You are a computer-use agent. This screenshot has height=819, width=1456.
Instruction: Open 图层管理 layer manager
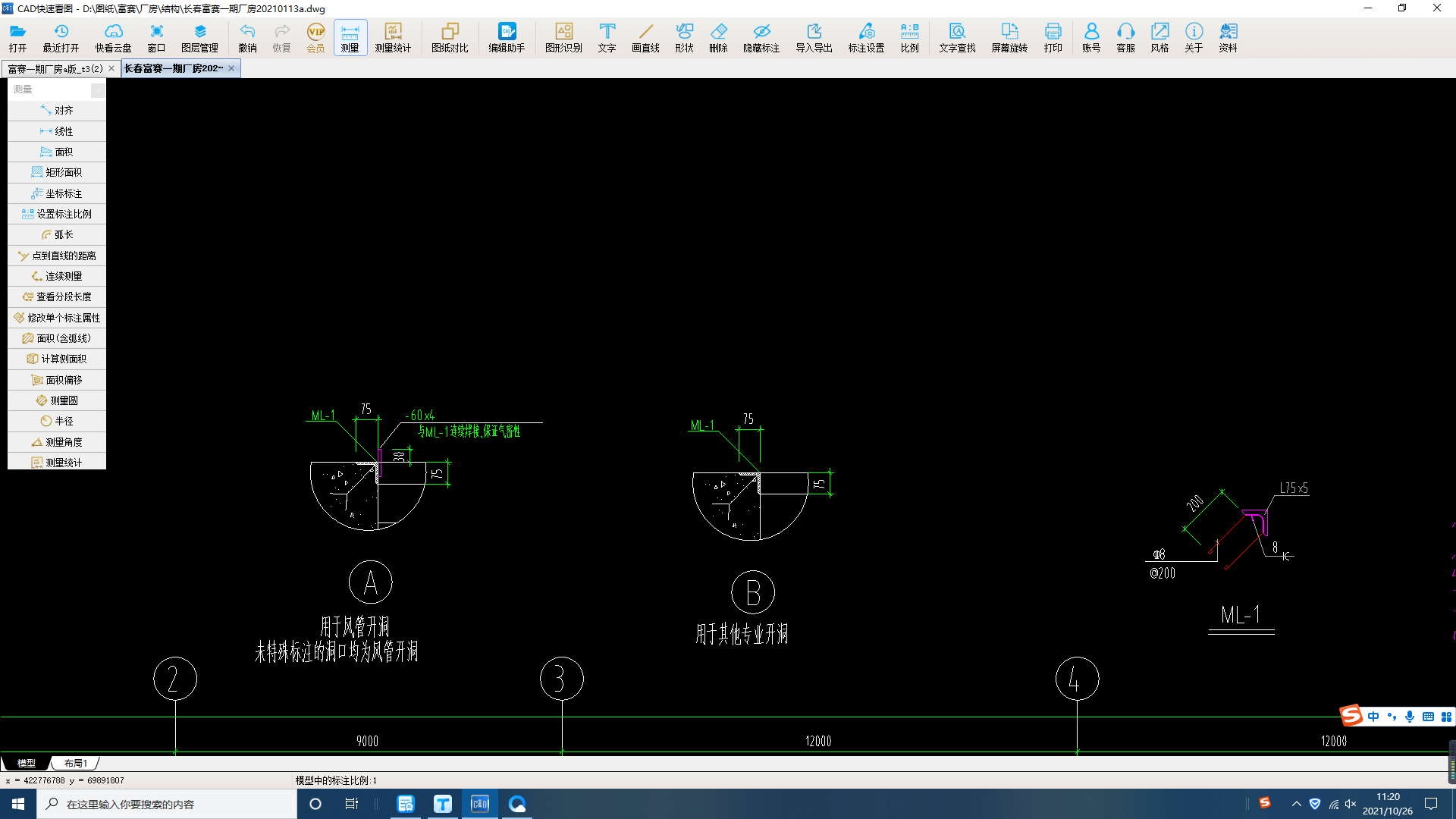point(199,38)
